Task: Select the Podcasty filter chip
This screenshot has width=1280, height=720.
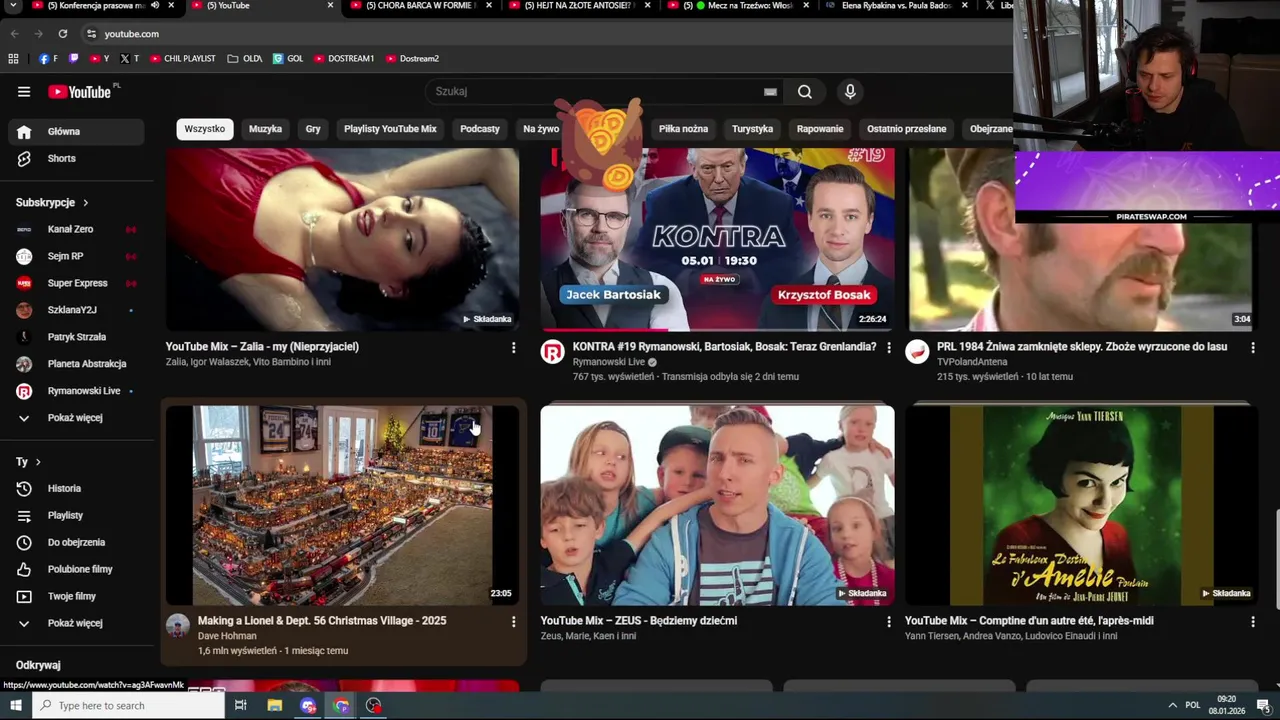Action: (480, 129)
